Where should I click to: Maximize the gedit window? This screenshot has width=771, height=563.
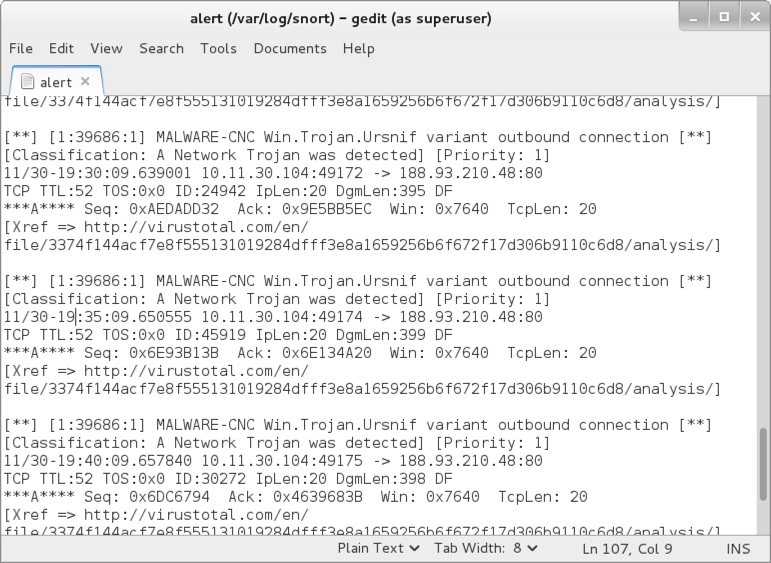click(x=722, y=17)
